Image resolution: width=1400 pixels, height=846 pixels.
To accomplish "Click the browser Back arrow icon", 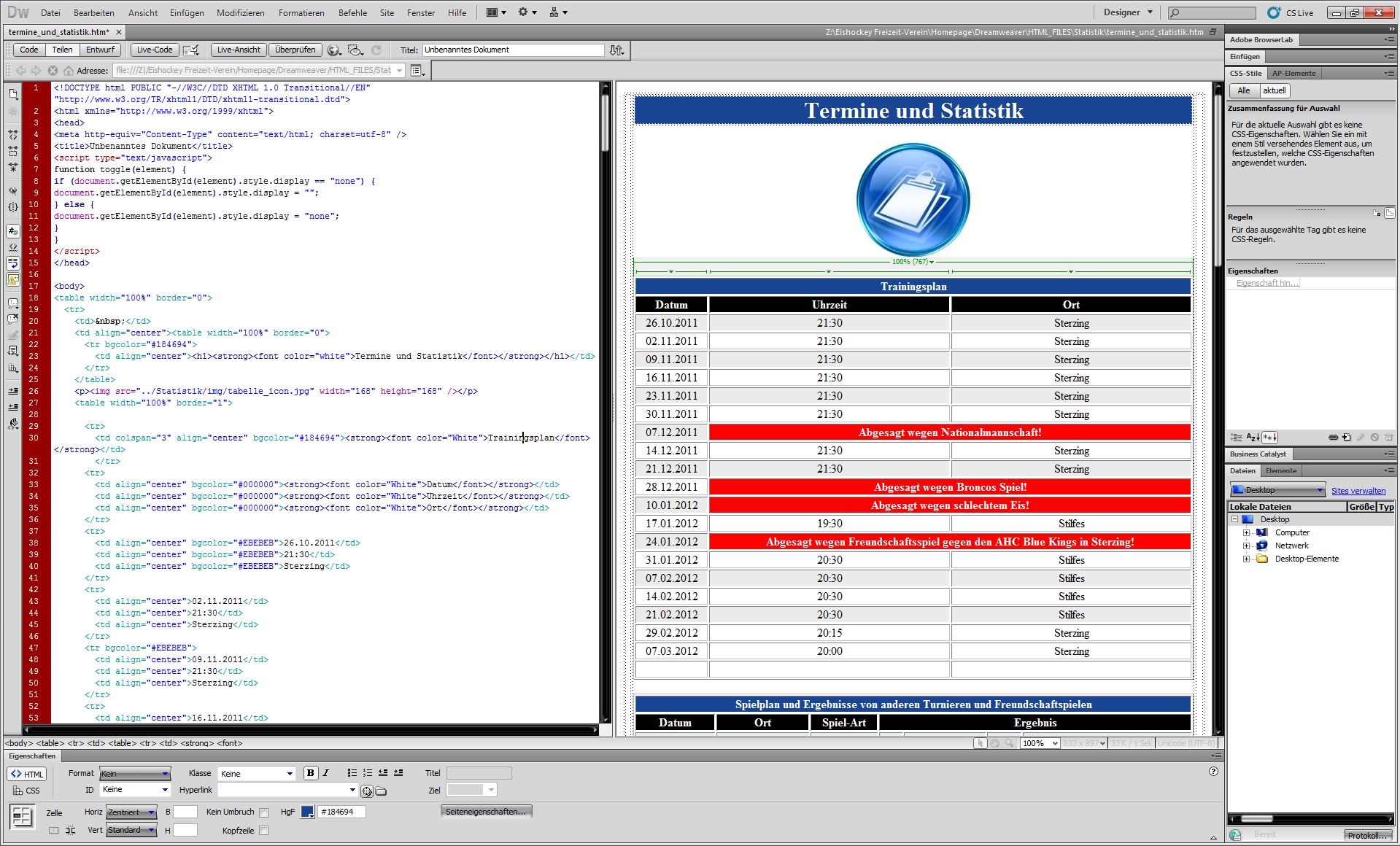I will pyautogui.click(x=20, y=71).
